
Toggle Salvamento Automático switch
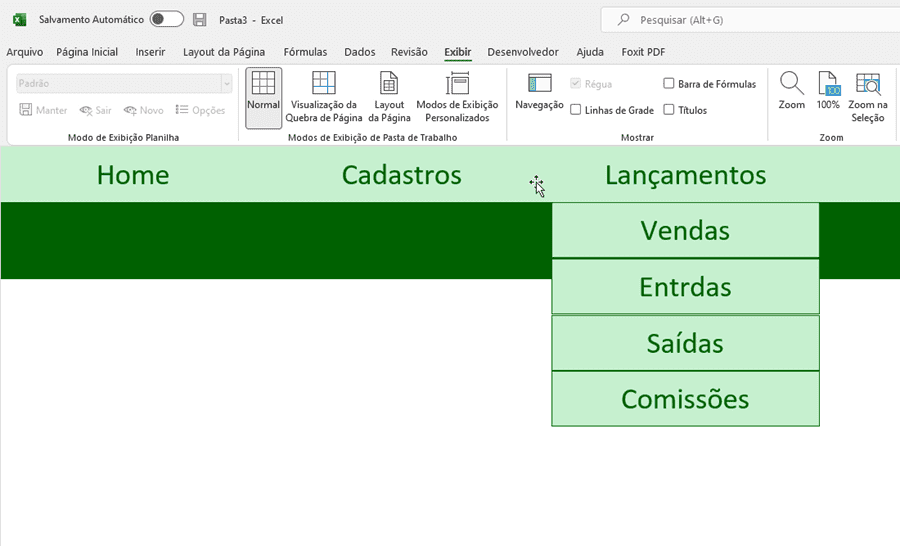[x=166, y=20]
